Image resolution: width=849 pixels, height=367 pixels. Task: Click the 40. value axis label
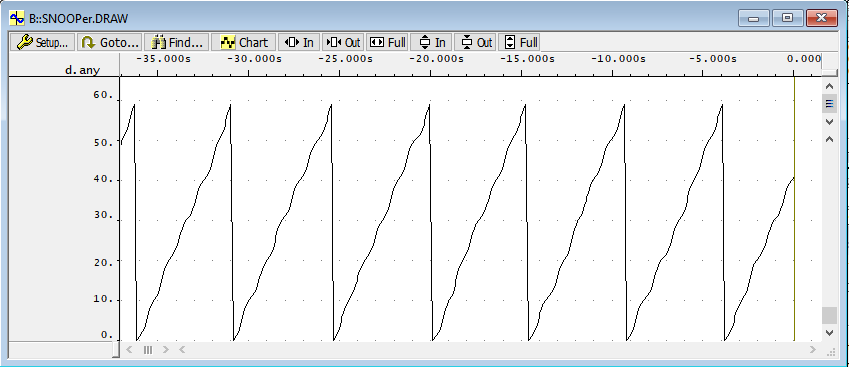(103, 180)
